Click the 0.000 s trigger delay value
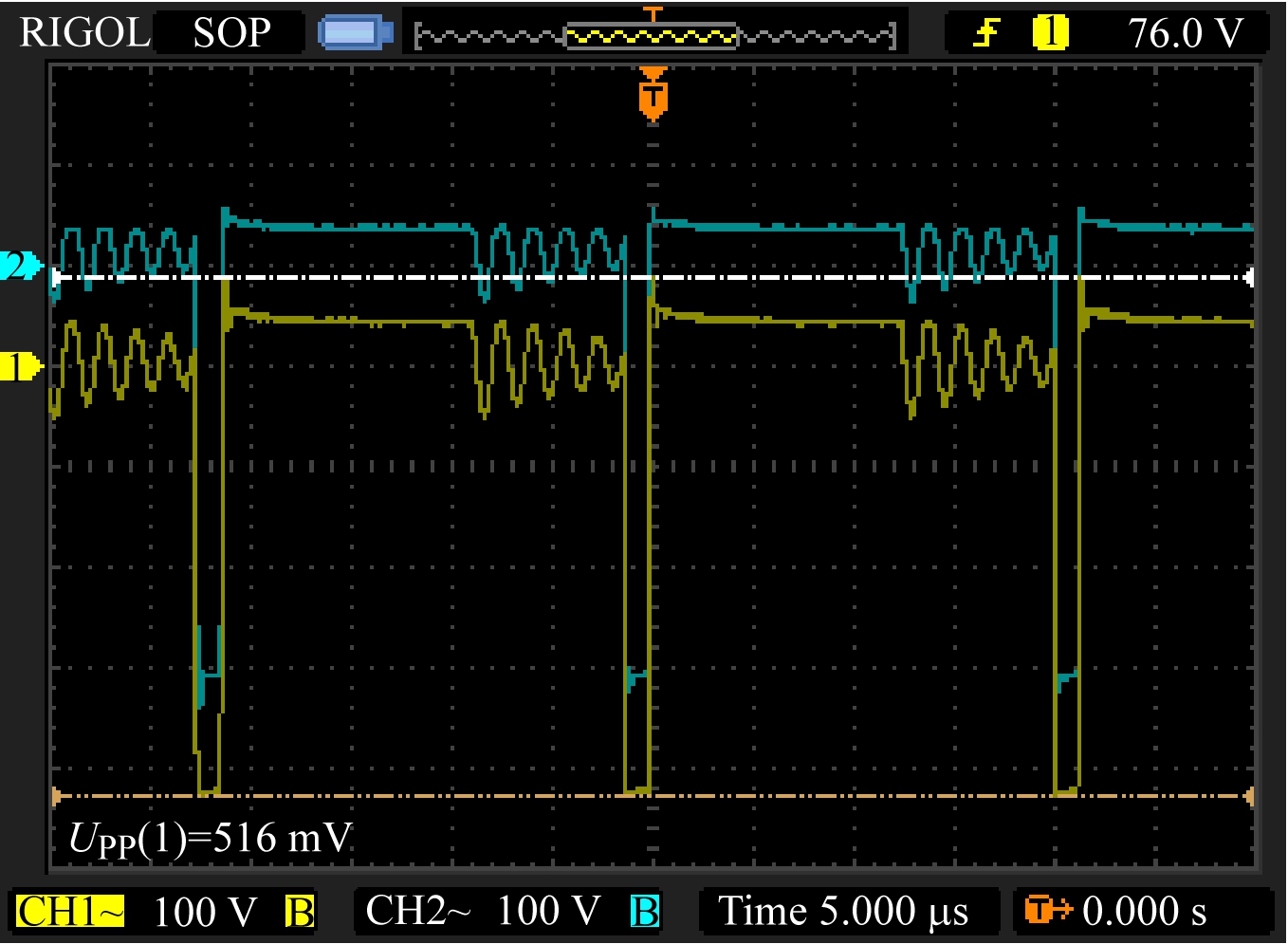Image resolution: width=1288 pixels, height=944 pixels. [1145, 912]
